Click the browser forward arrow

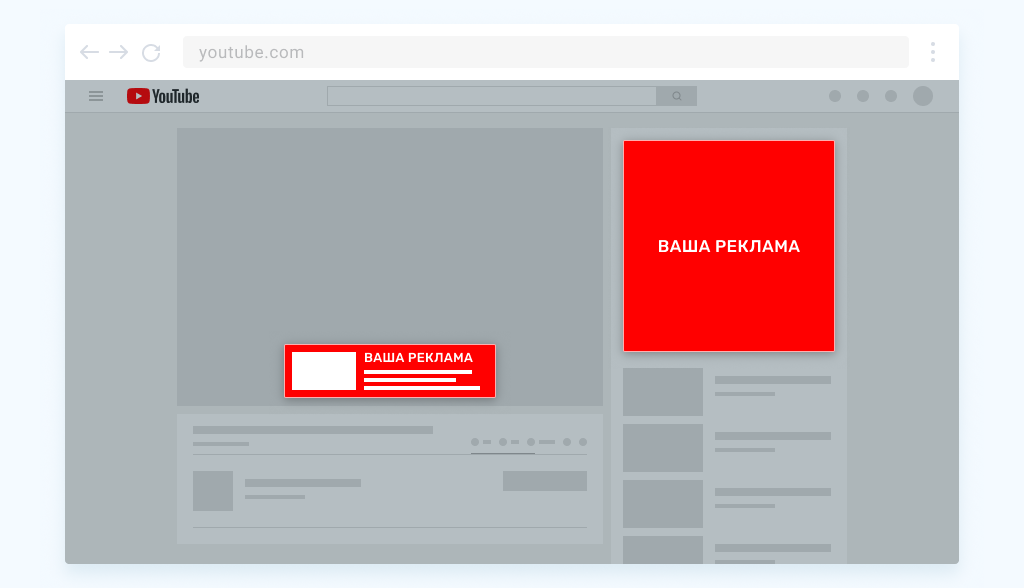tap(118, 52)
